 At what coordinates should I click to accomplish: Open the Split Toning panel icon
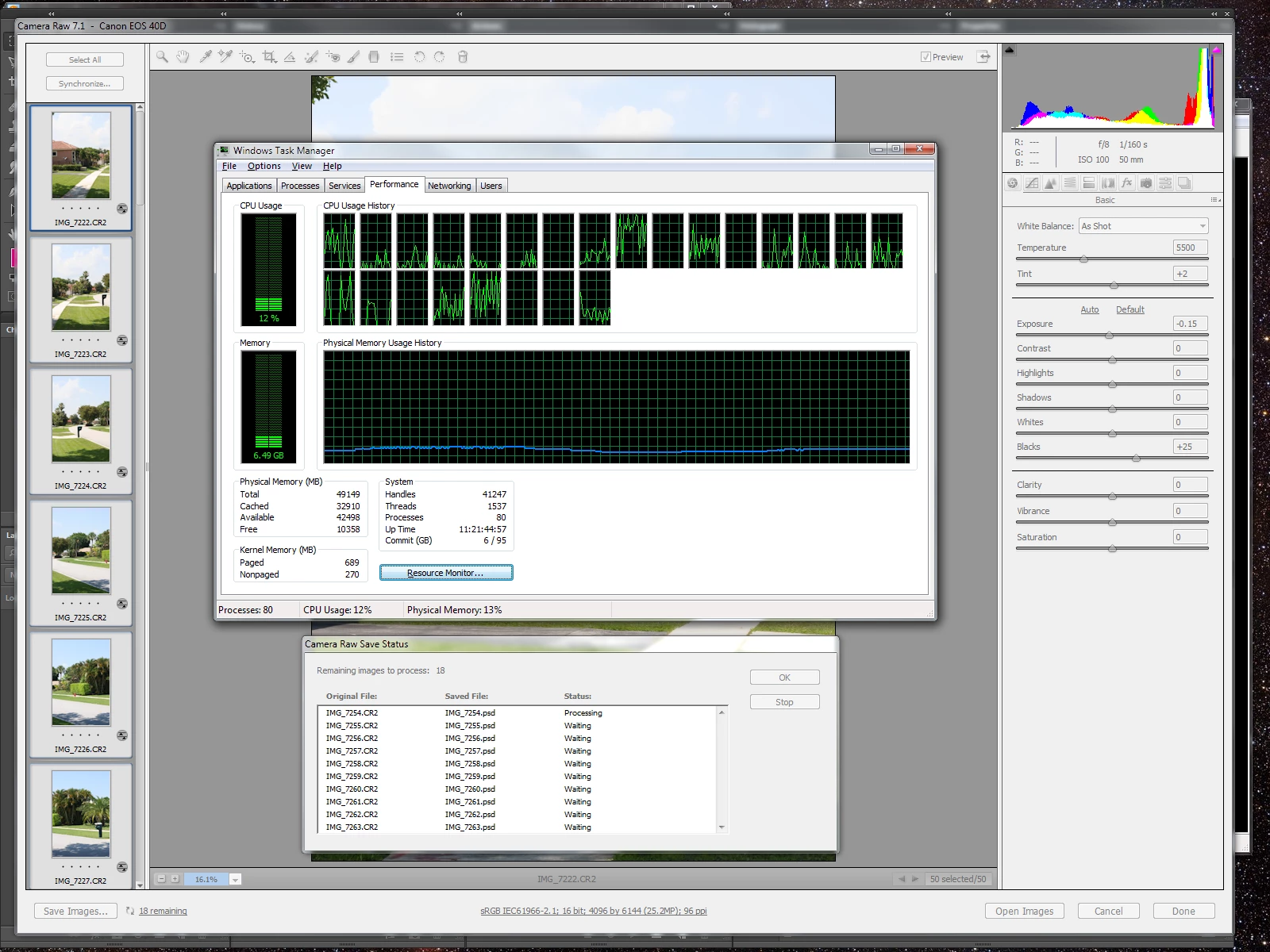point(1089,183)
